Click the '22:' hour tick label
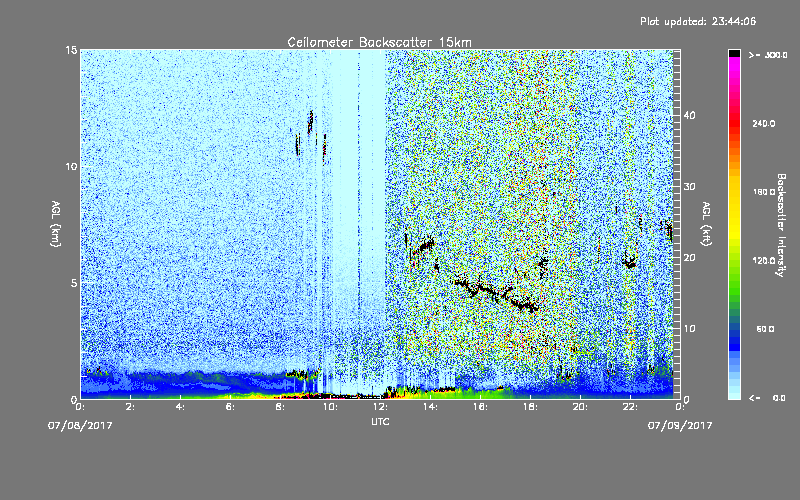 click(630, 407)
